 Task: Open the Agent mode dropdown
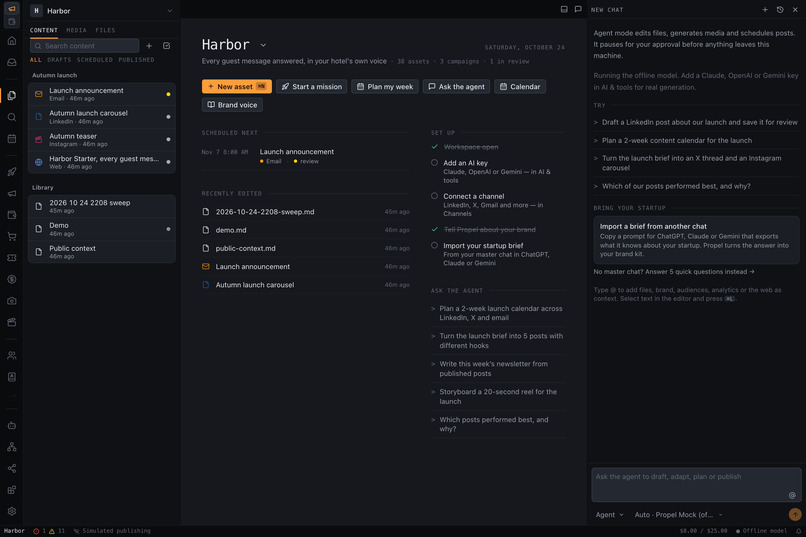609,514
